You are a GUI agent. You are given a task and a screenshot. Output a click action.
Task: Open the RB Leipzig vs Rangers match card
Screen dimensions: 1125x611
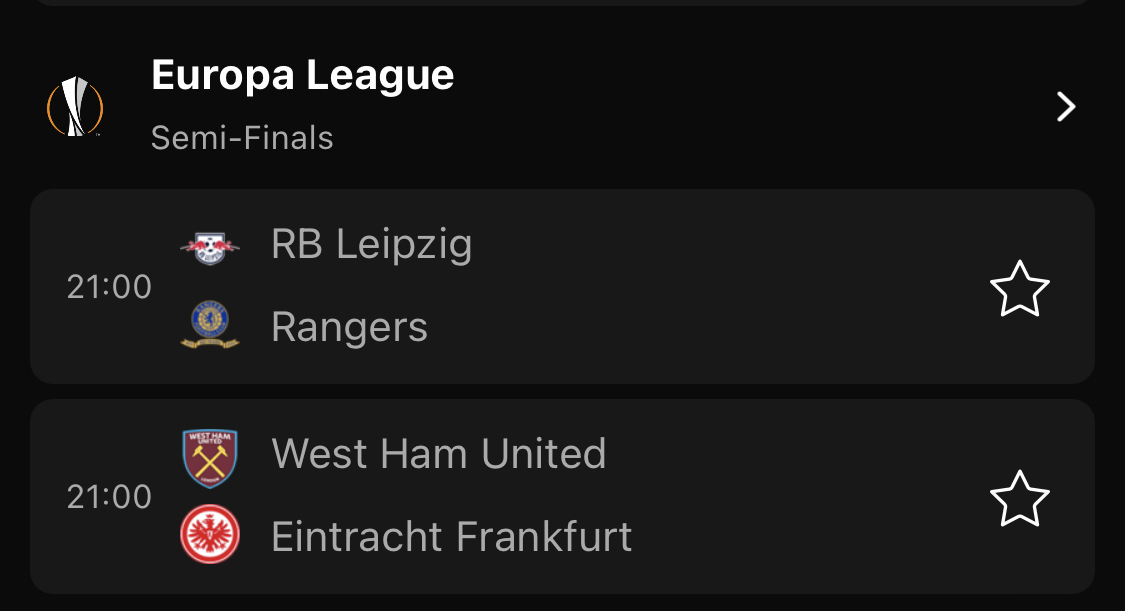click(562, 286)
